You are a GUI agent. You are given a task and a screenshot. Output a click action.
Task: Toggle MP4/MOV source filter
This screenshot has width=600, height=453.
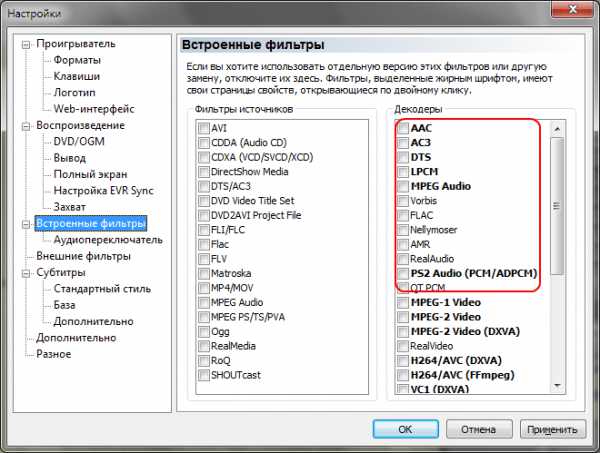pyautogui.click(x=204, y=288)
